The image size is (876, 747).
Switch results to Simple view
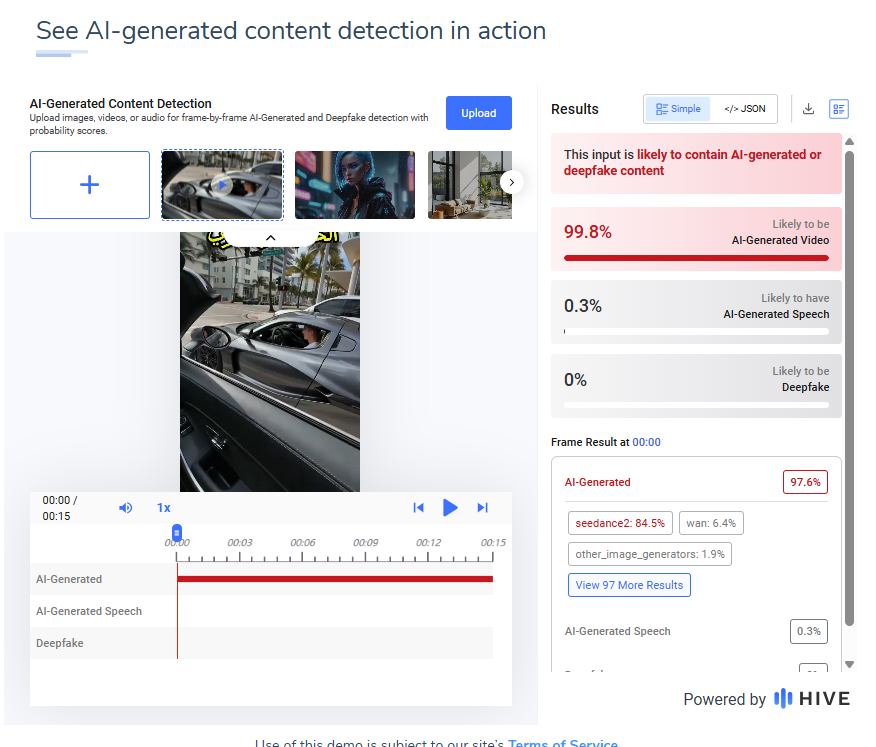click(678, 109)
